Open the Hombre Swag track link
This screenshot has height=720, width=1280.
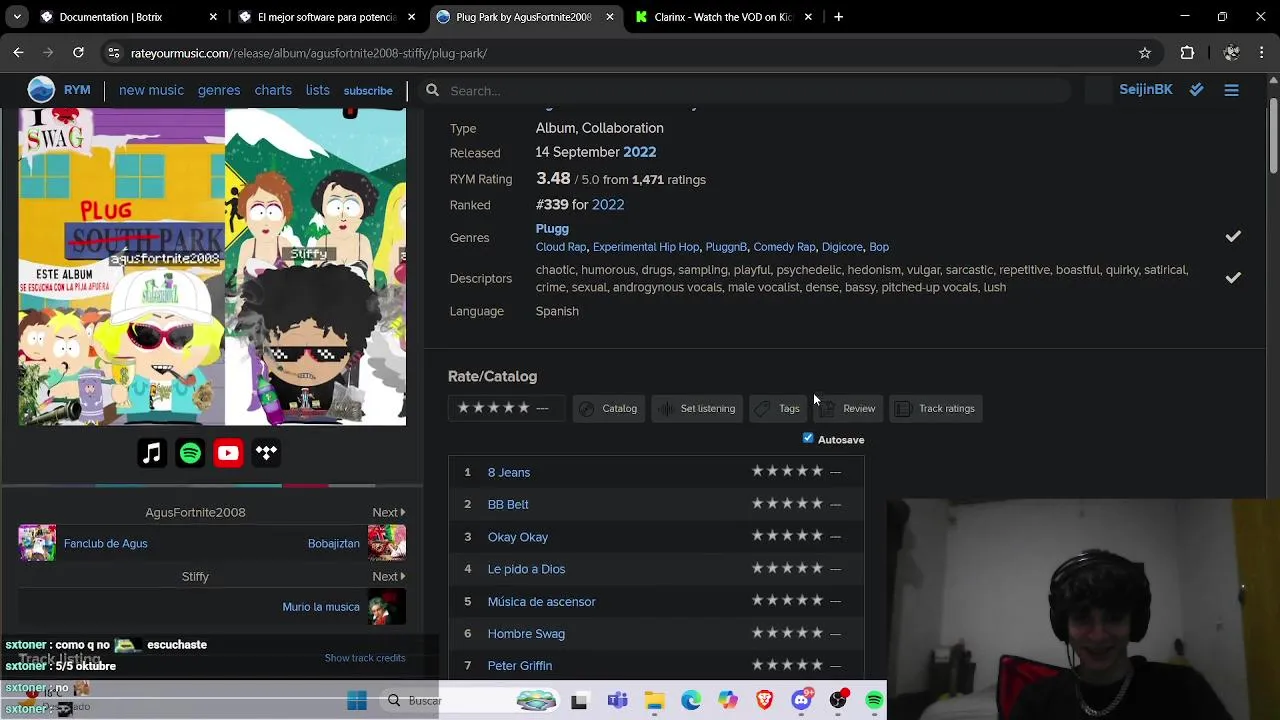click(526, 633)
